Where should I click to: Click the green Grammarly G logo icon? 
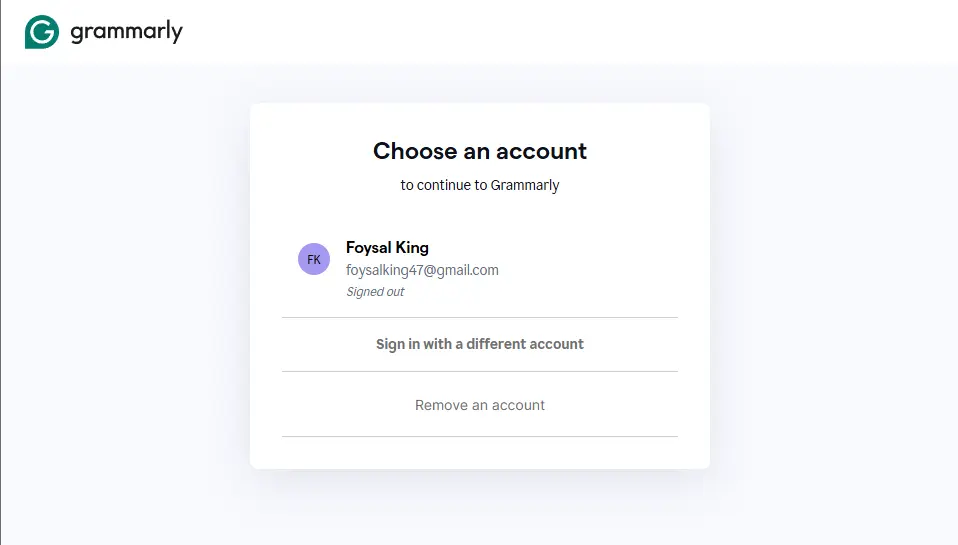[x=42, y=32]
